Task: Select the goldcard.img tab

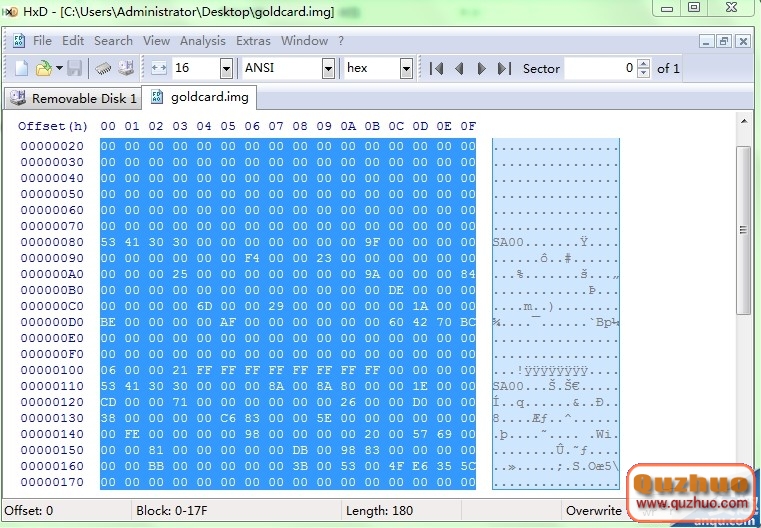Action: [199, 97]
